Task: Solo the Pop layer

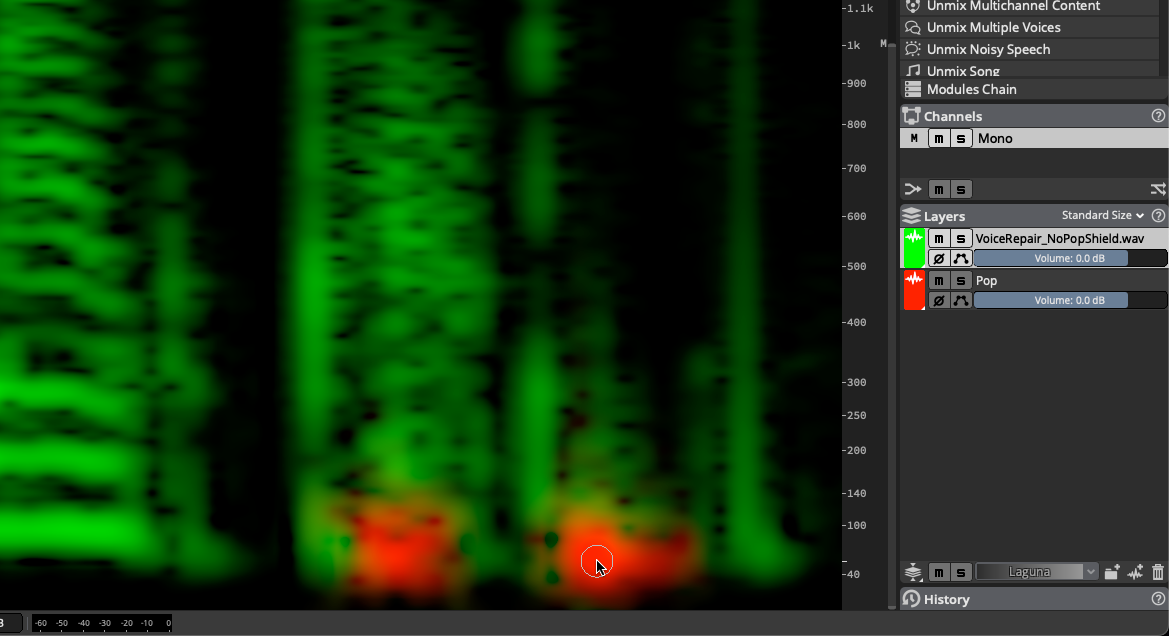Action: (x=962, y=280)
